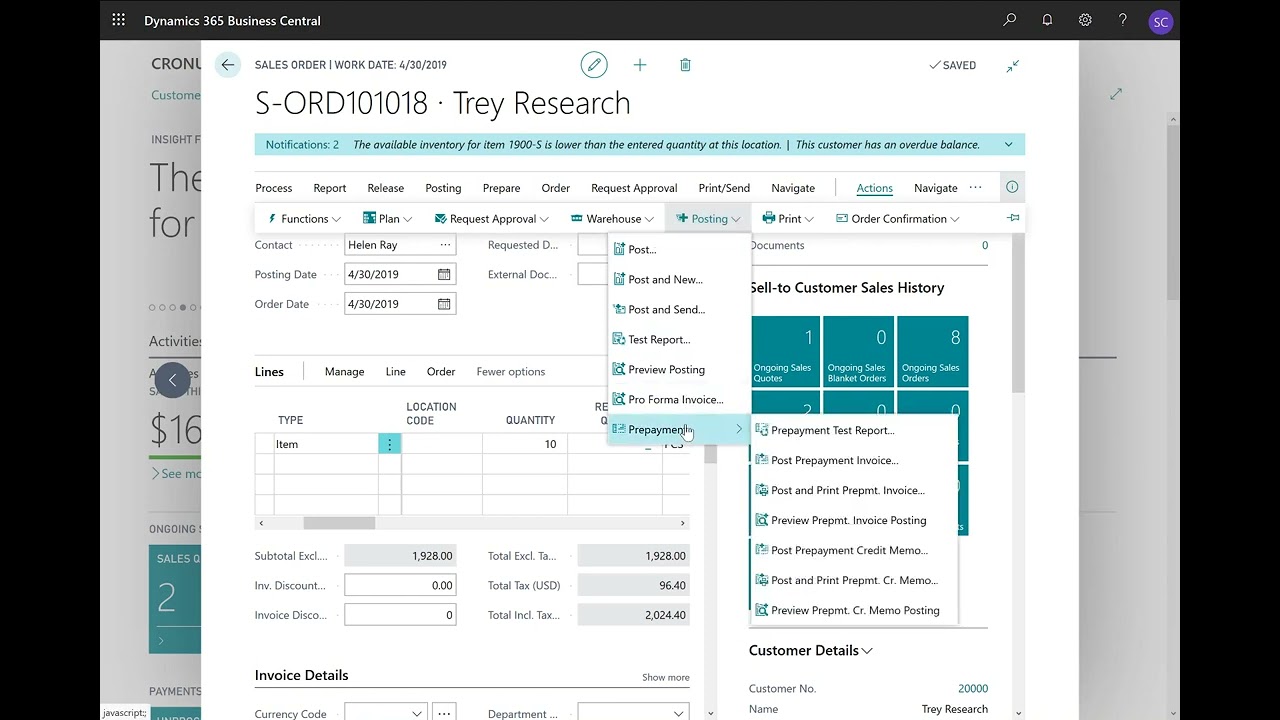Collapse the page with the shrink arrows icon

tap(1013, 65)
